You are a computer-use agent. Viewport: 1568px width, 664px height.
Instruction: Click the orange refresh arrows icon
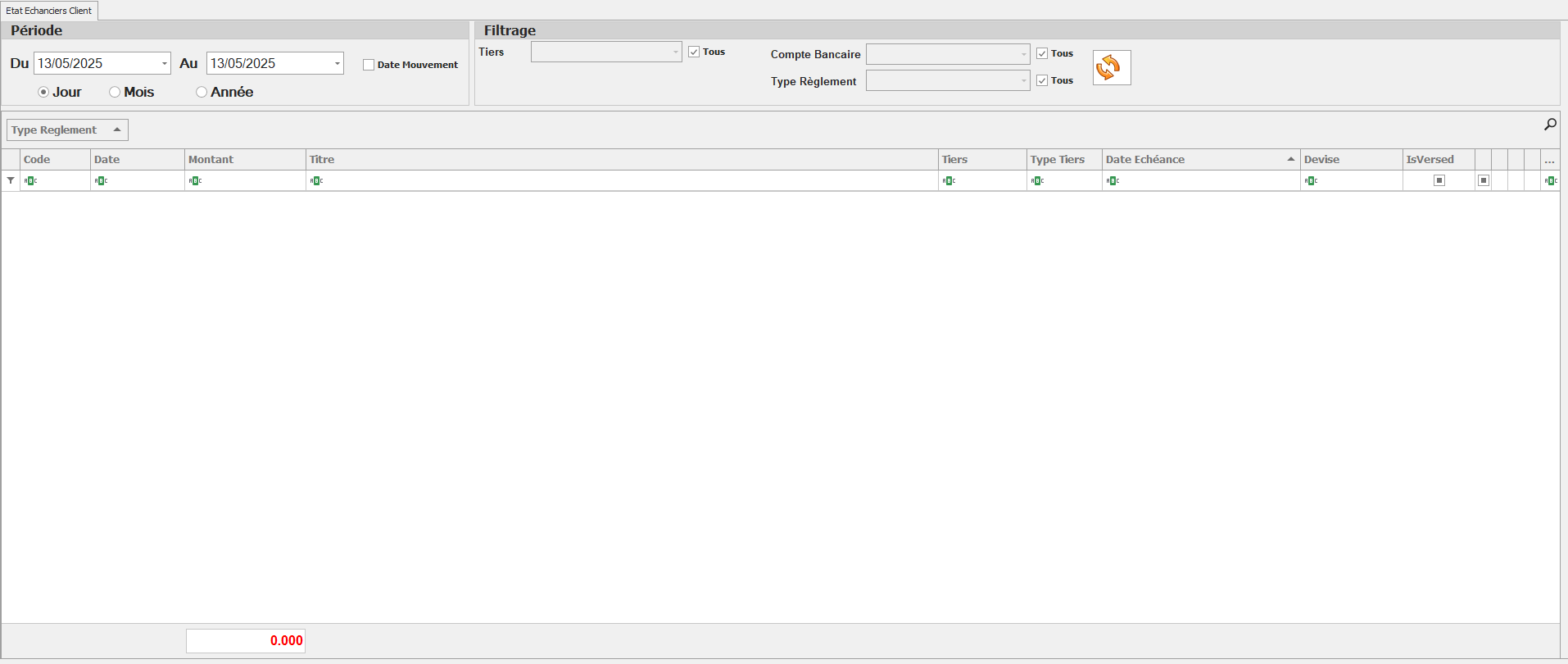coord(1111,67)
